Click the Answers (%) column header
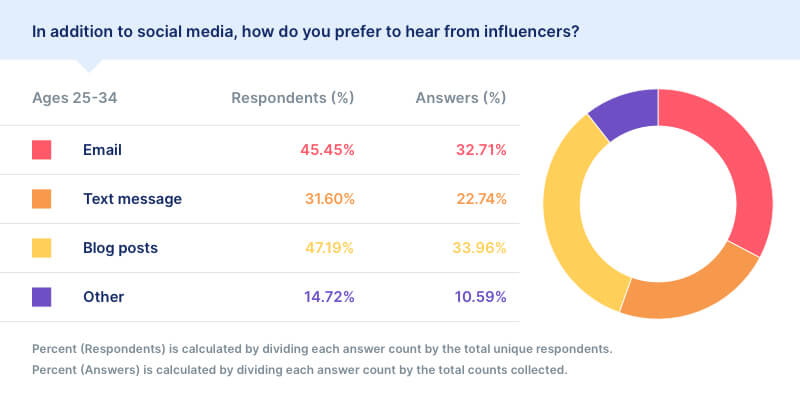This screenshot has height=401, width=800. [461, 98]
